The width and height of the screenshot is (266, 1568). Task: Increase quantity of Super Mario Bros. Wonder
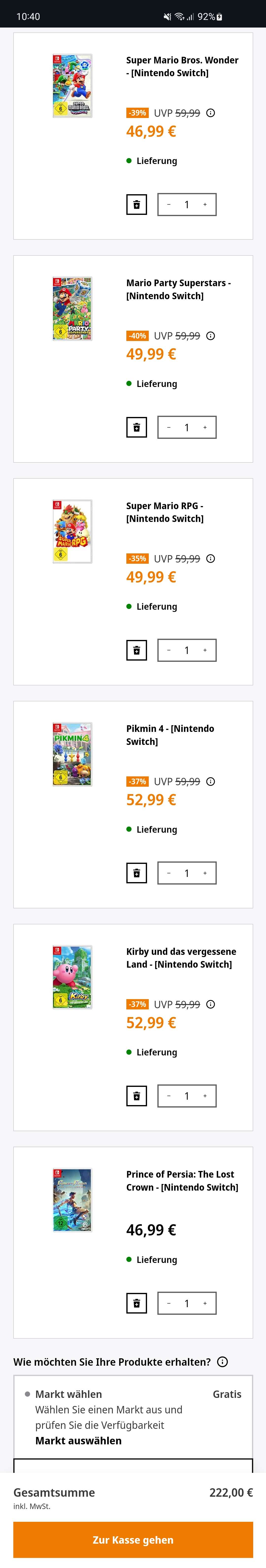point(205,205)
